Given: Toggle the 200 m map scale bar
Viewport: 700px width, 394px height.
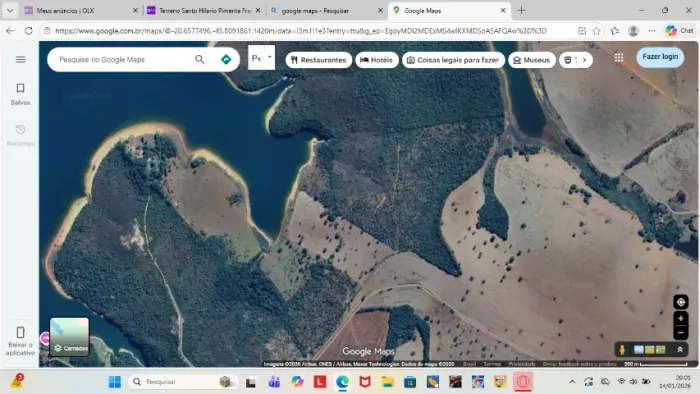Looking at the screenshot, I should pos(655,364).
